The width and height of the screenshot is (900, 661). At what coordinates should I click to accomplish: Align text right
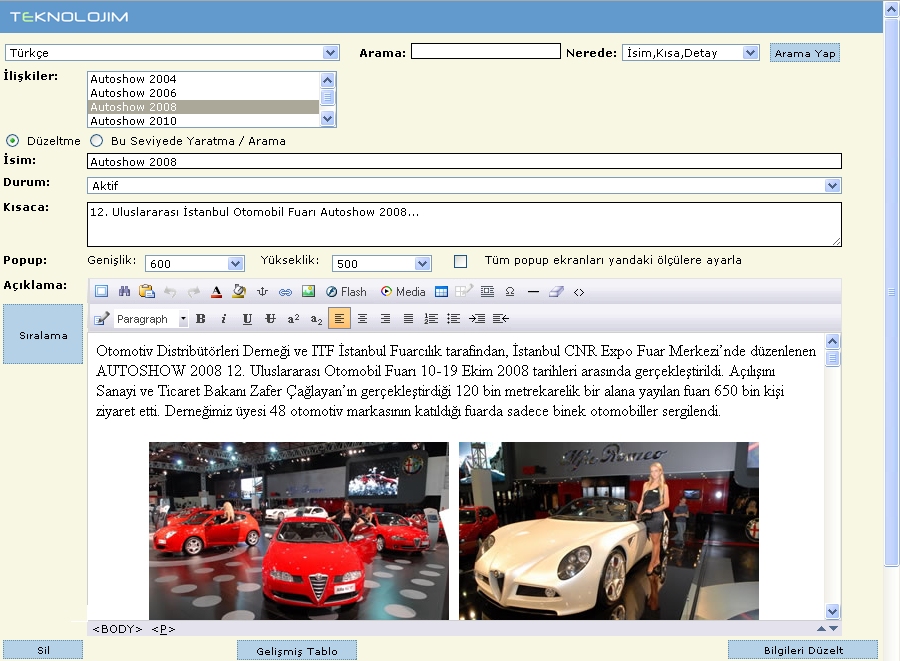click(385, 318)
